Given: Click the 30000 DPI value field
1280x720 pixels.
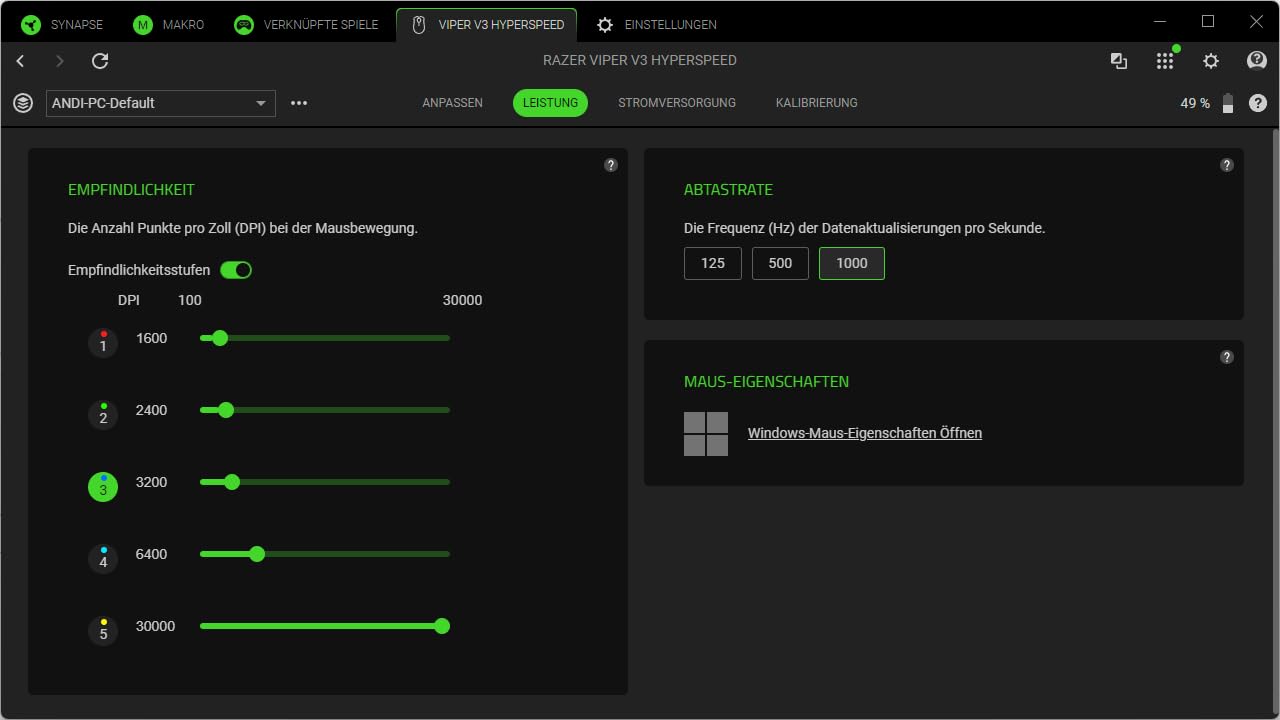Looking at the screenshot, I should click(156, 626).
